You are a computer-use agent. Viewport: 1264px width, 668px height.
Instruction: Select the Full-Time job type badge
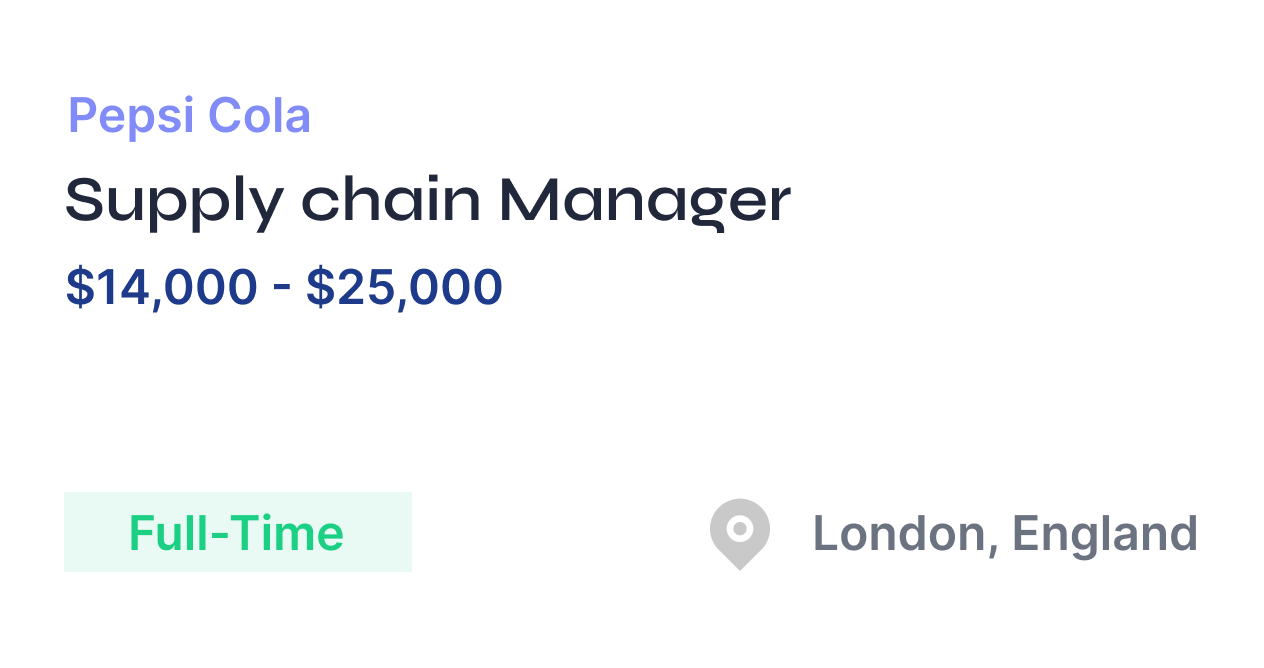[x=238, y=532]
